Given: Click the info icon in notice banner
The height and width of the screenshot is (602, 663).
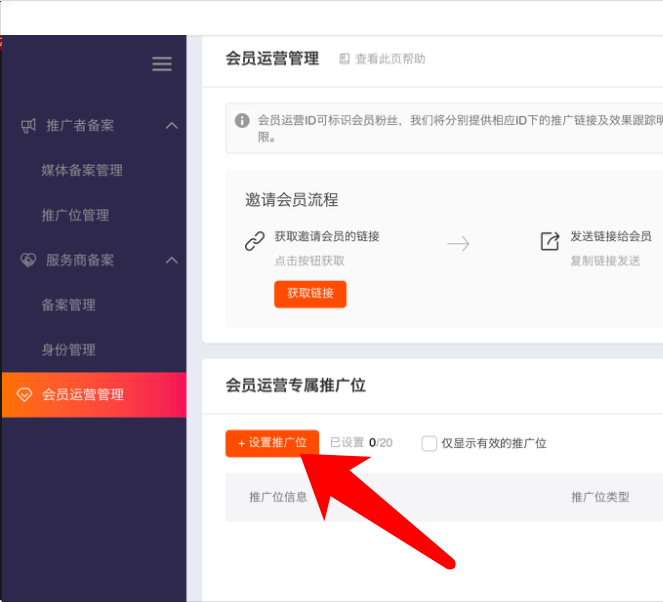Looking at the screenshot, I should tap(242, 120).
